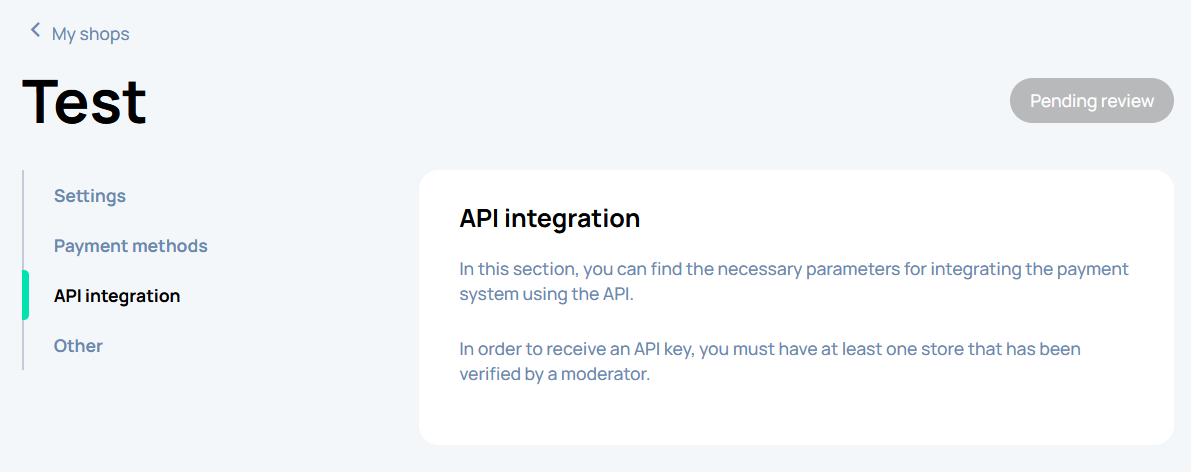
Task: Click the green active indicator beside API integration
Action: [x=25, y=296]
